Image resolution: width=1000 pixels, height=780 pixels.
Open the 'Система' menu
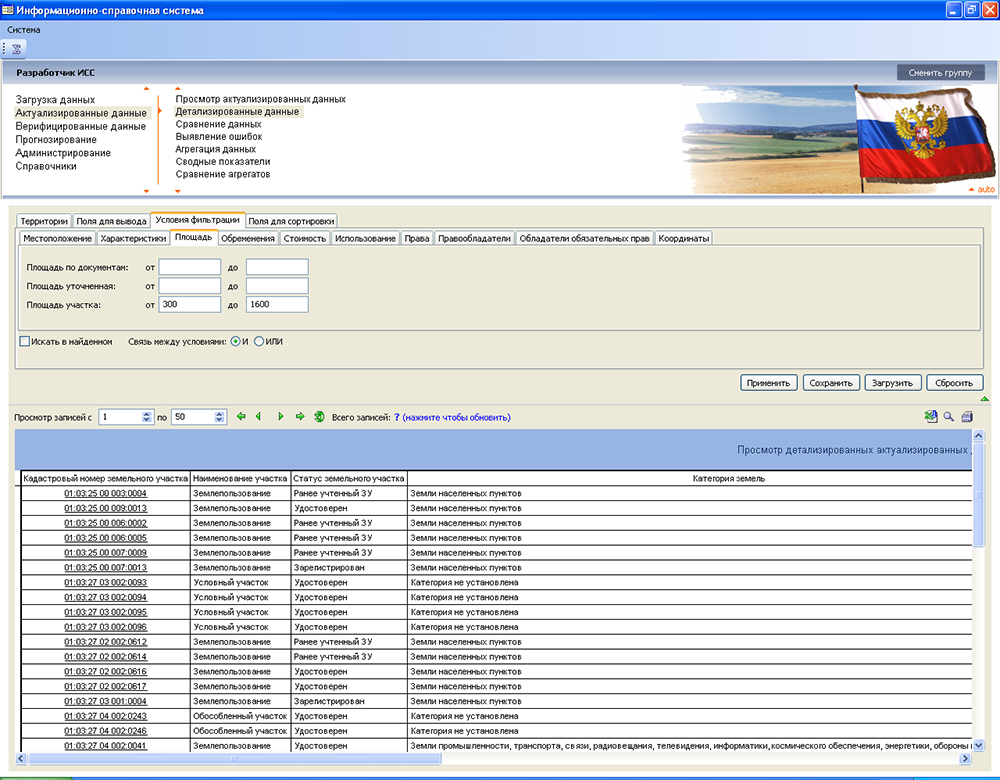[x=24, y=30]
